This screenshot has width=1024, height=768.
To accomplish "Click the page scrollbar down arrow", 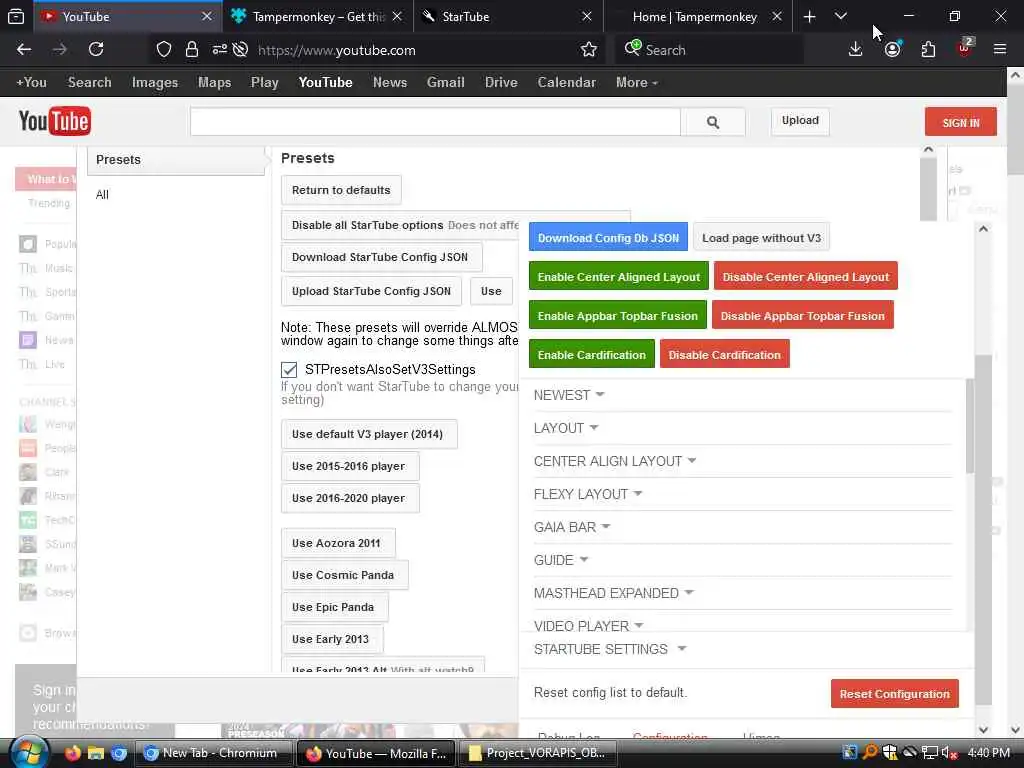I will (x=1015, y=729).
